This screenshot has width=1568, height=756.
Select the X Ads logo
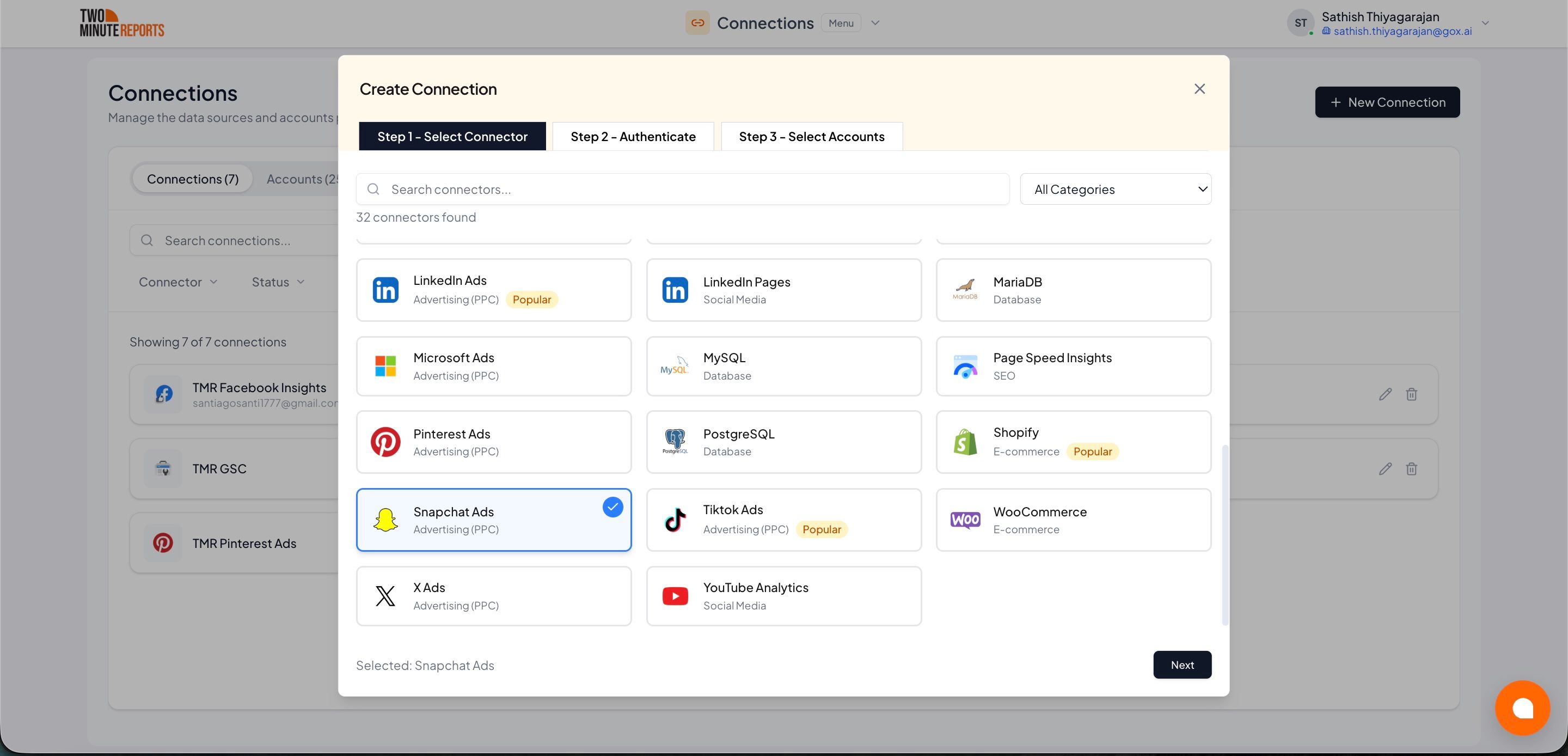coord(385,596)
